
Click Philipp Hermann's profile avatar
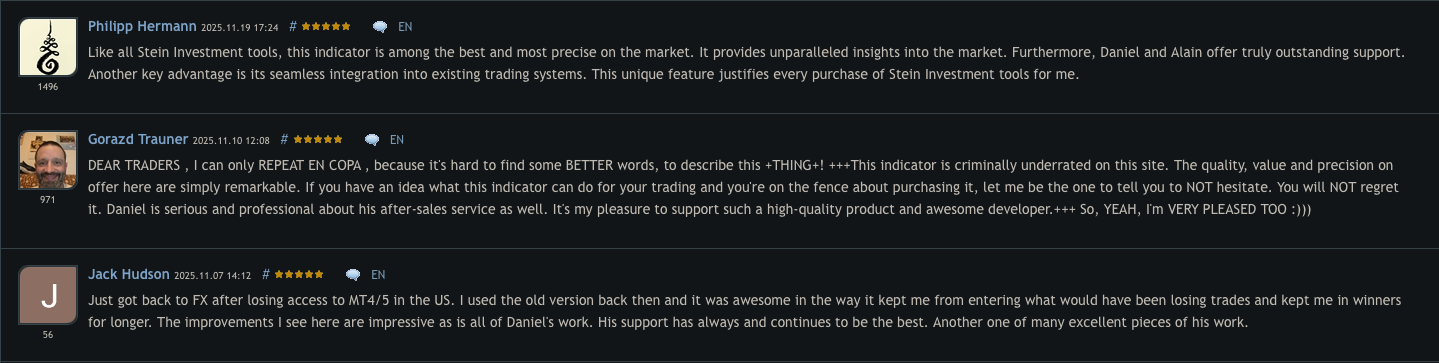point(48,48)
